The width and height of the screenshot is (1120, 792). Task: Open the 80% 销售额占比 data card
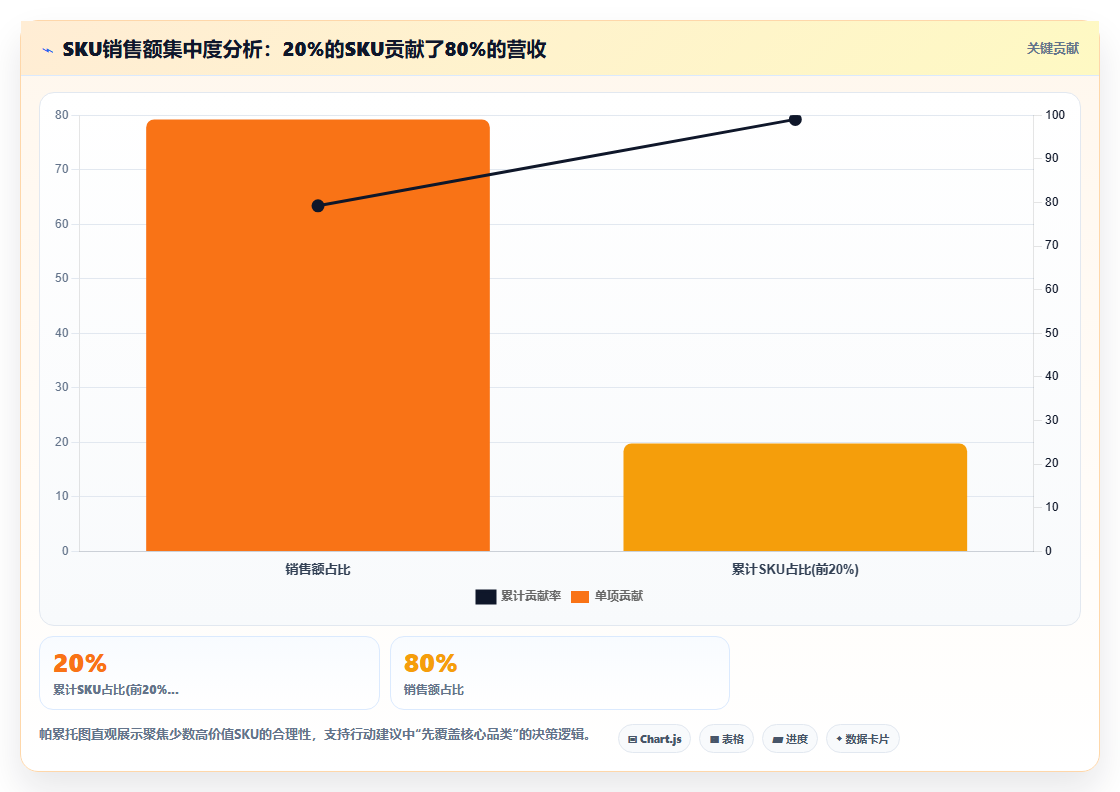click(559, 673)
